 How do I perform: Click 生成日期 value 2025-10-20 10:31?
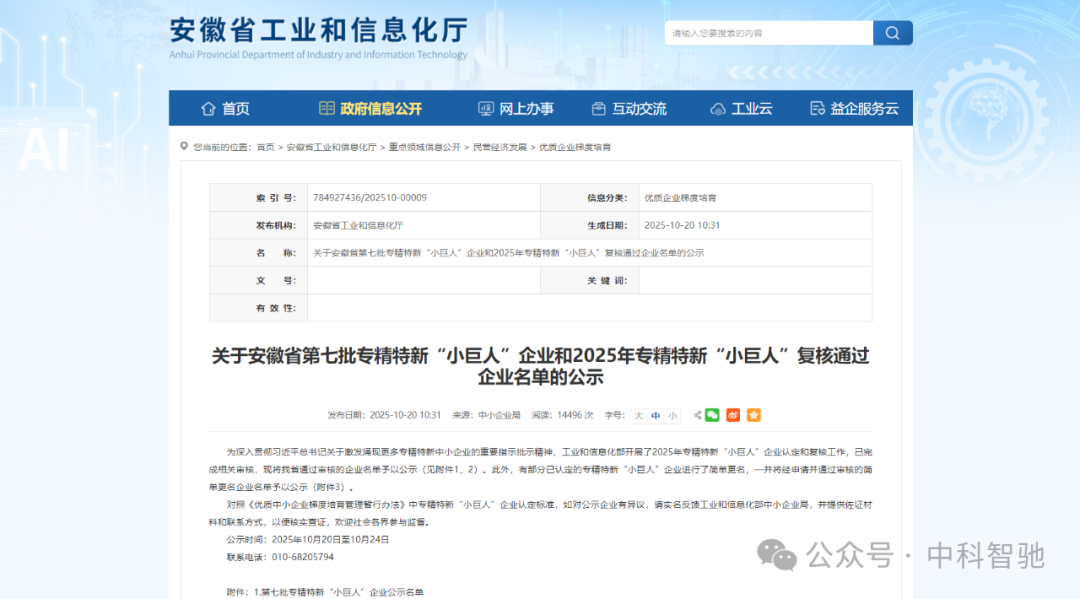tap(682, 225)
